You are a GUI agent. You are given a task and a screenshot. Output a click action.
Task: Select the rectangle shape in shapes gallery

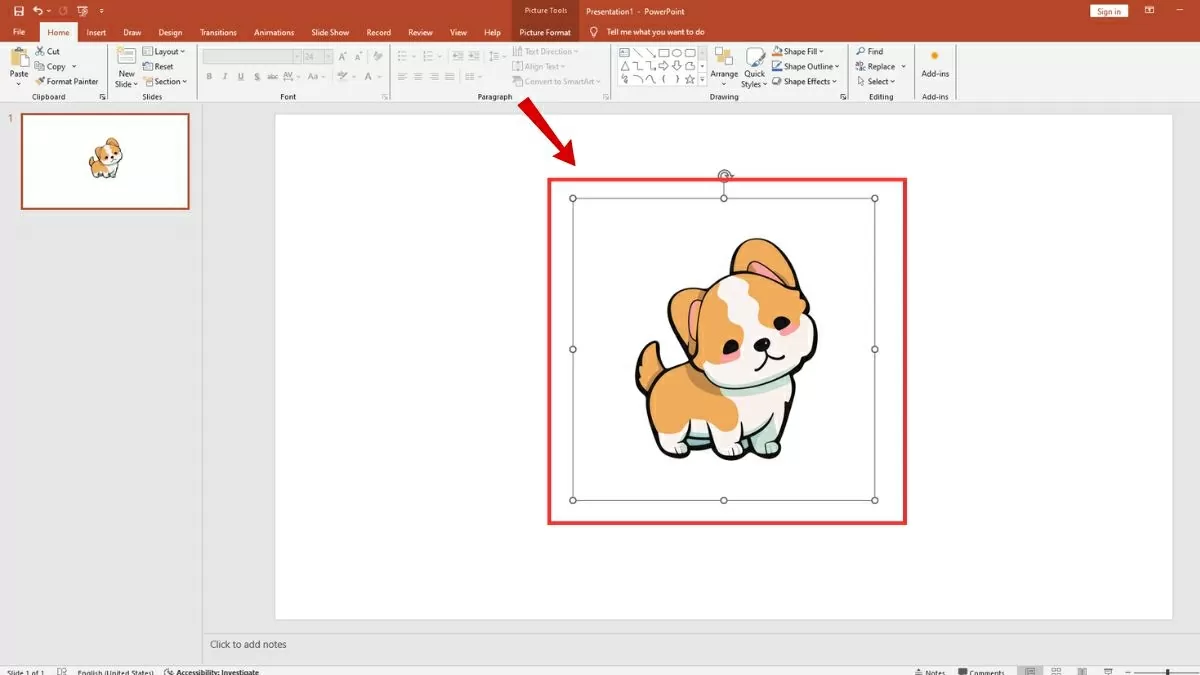(x=664, y=52)
